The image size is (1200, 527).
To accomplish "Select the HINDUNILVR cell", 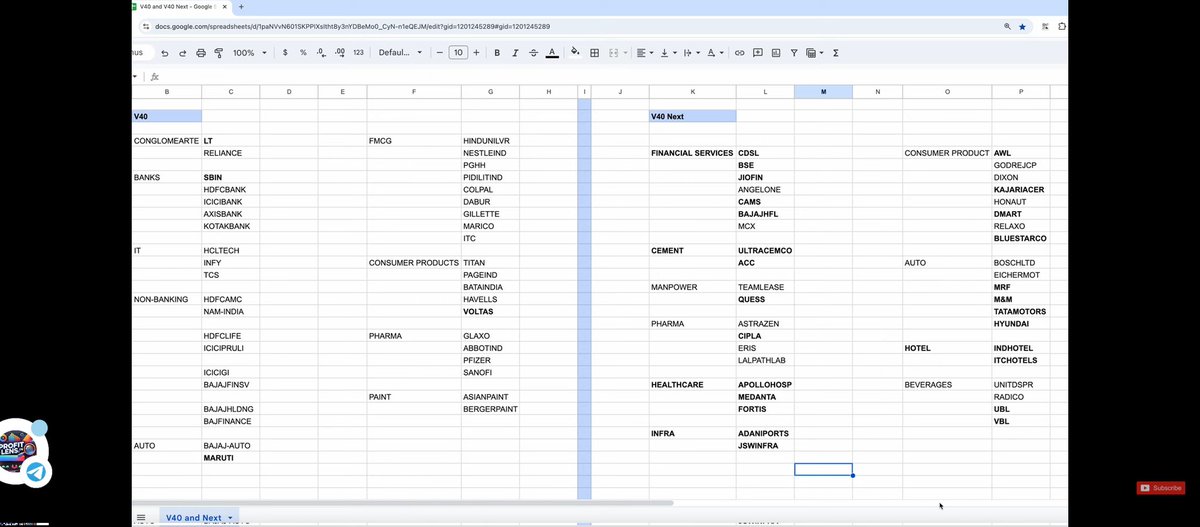I will [x=490, y=141].
